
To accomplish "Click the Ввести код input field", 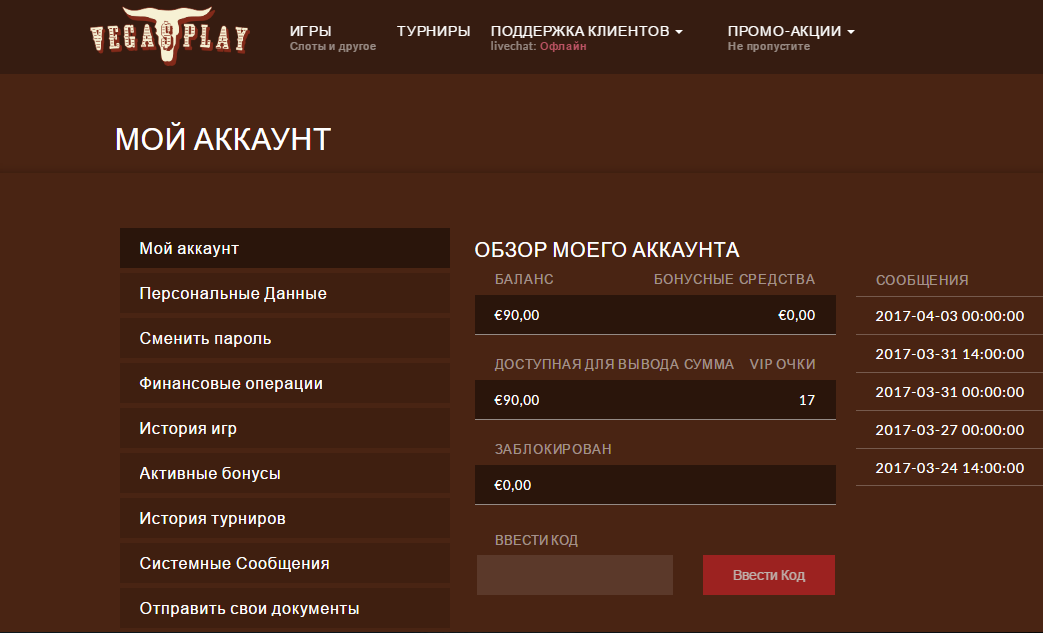I will 575,575.
